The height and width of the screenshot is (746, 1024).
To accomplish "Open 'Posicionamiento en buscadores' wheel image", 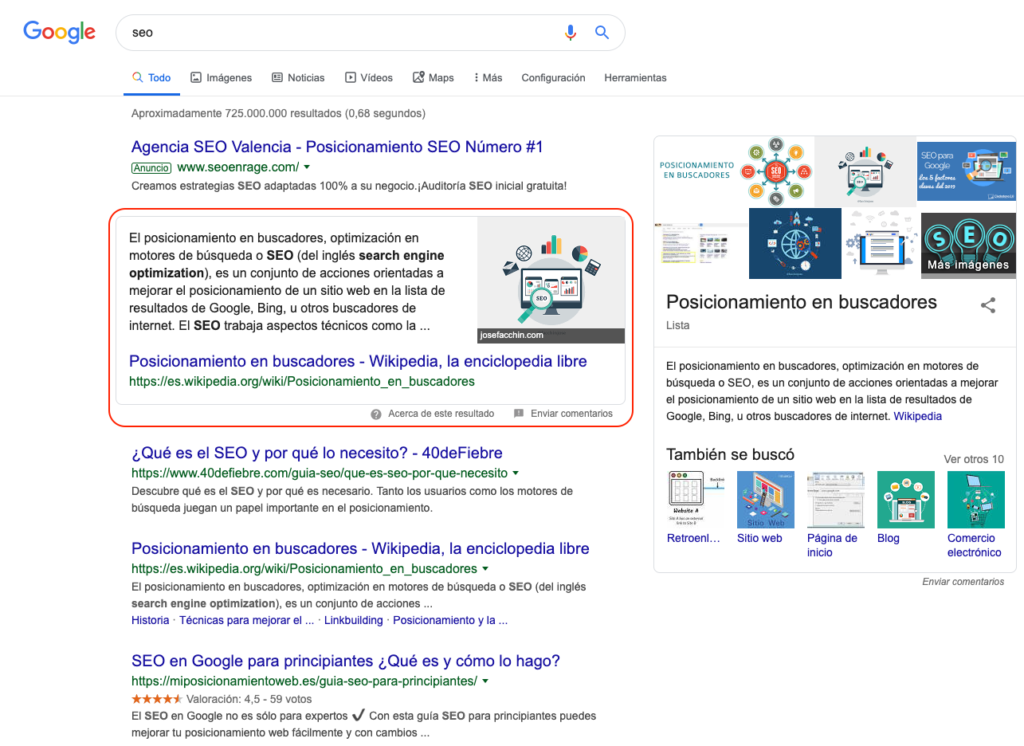I will (x=734, y=171).
